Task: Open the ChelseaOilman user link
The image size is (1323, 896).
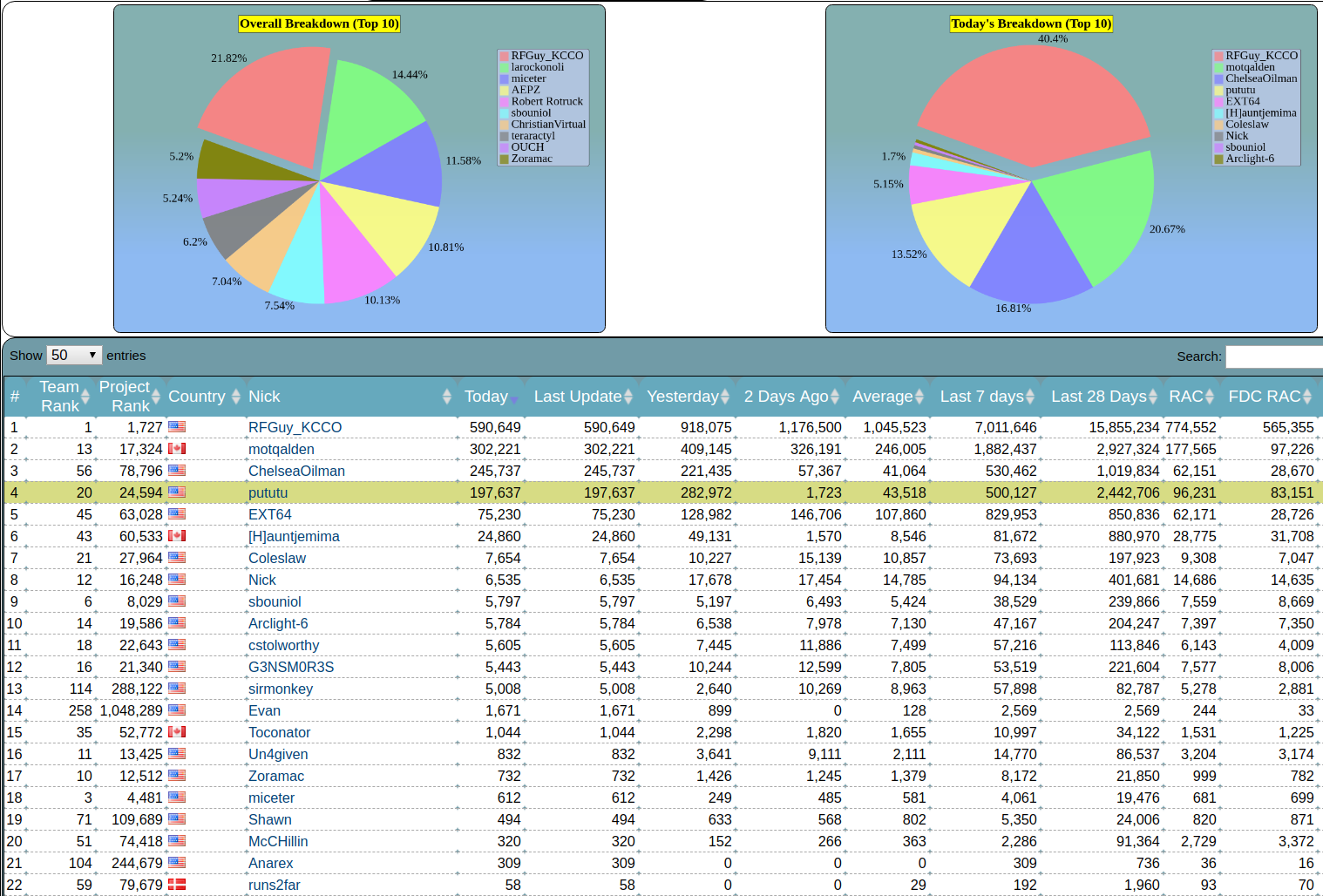Action: click(x=296, y=471)
